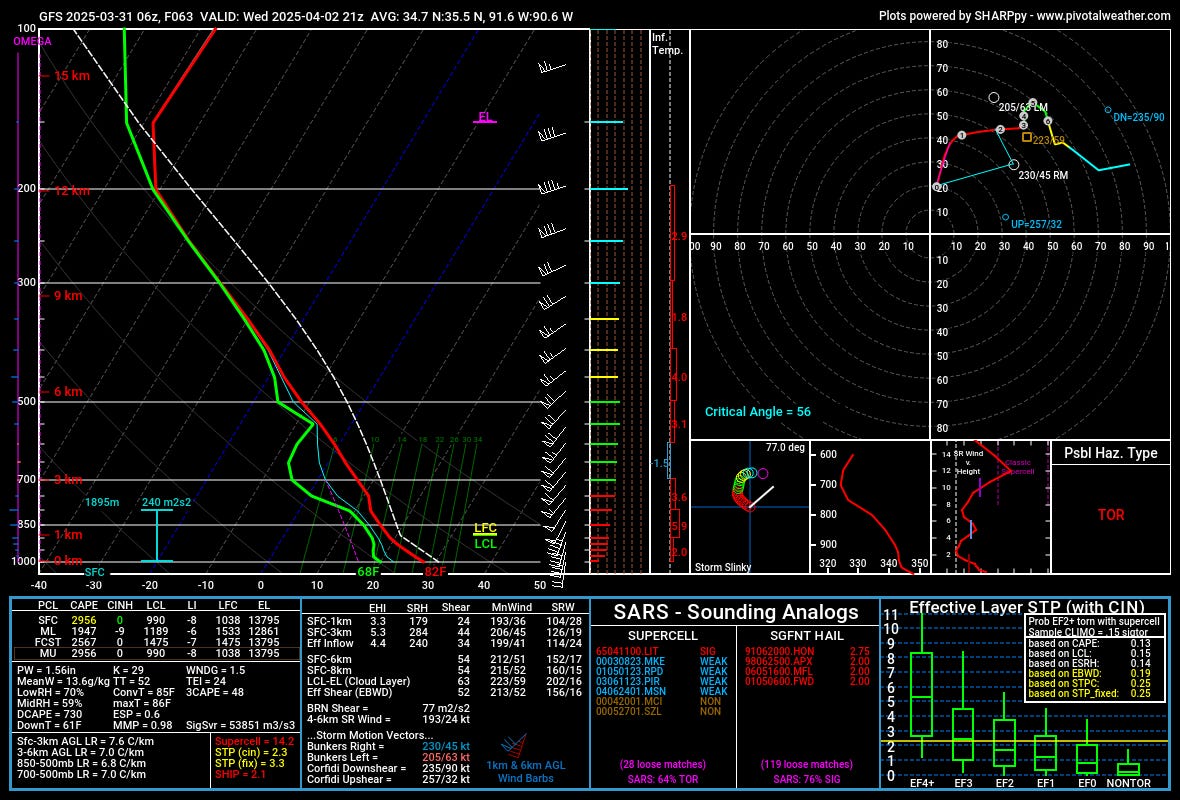Click the red 15 km height label
Screen dimensions: 1180x800
[x=71, y=75]
